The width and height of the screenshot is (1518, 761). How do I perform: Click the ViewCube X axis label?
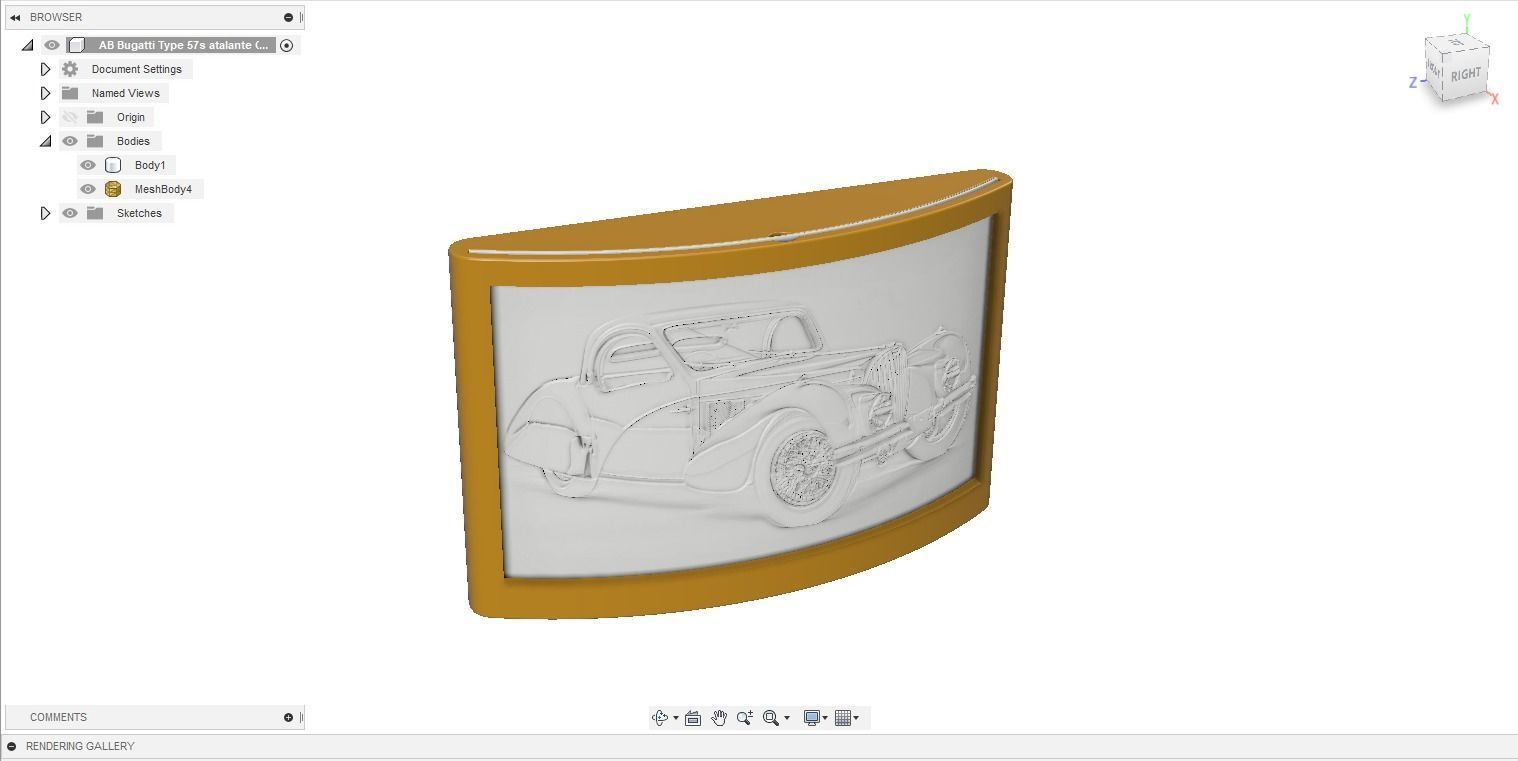[x=1495, y=99]
